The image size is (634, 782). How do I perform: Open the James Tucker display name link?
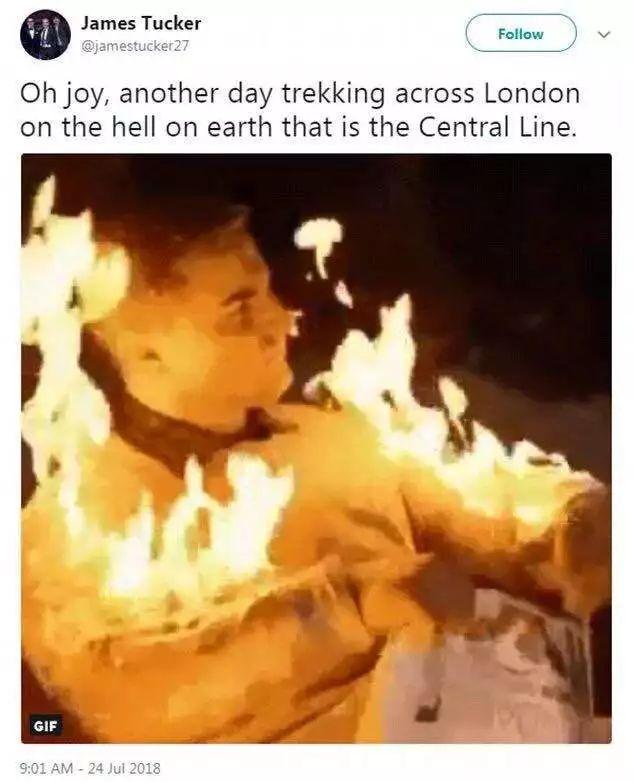pos(141,23)
